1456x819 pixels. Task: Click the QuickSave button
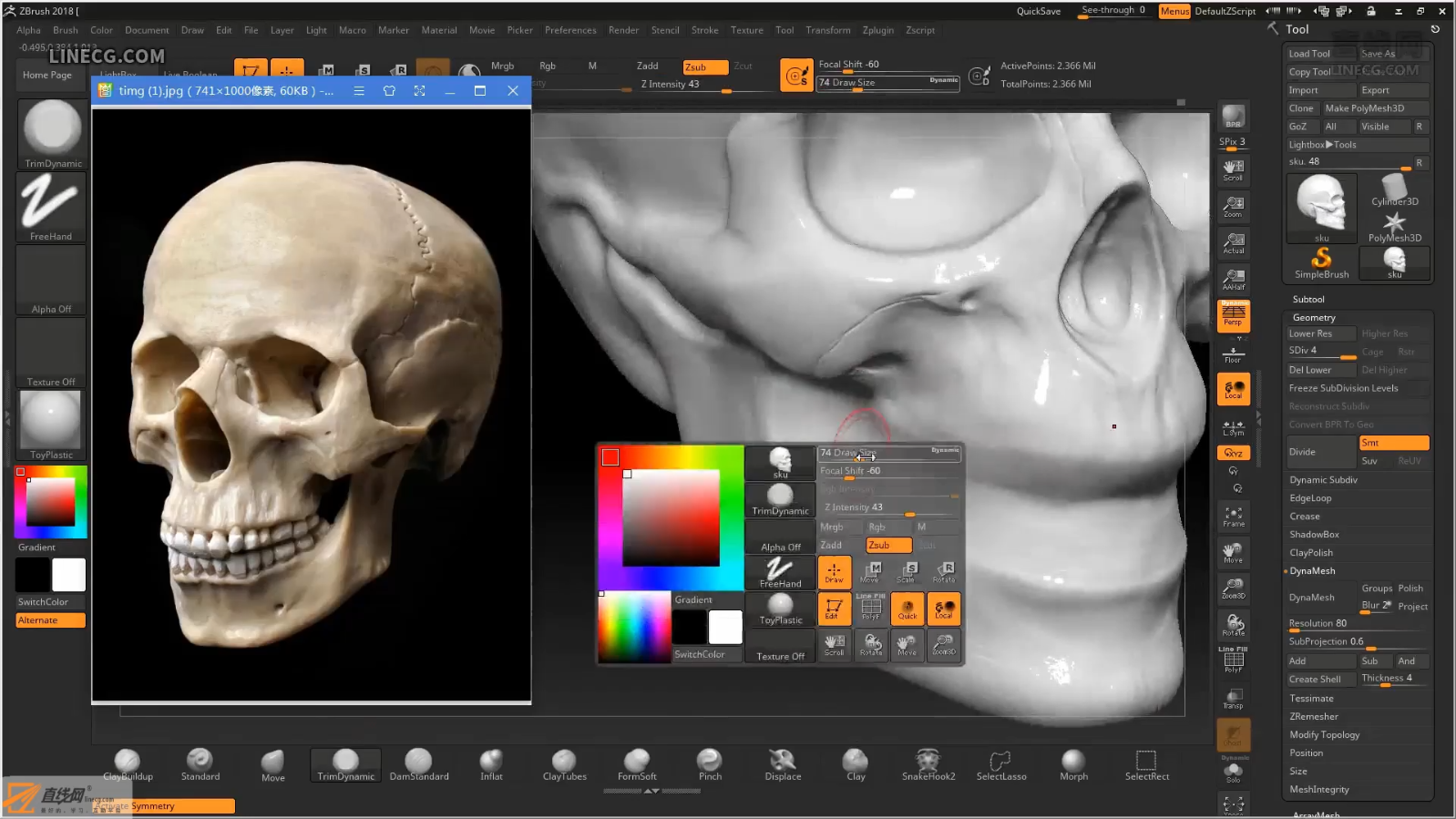pos(1039,12)
